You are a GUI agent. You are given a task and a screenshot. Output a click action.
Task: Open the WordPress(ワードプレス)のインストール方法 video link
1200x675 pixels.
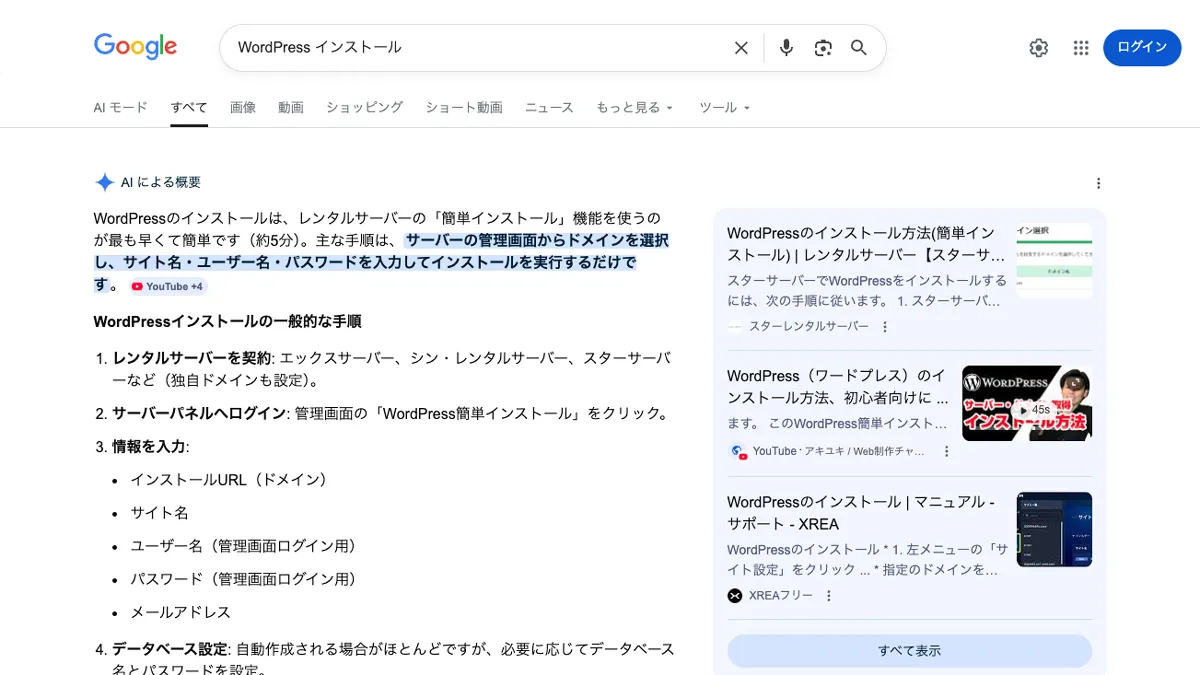838,387
